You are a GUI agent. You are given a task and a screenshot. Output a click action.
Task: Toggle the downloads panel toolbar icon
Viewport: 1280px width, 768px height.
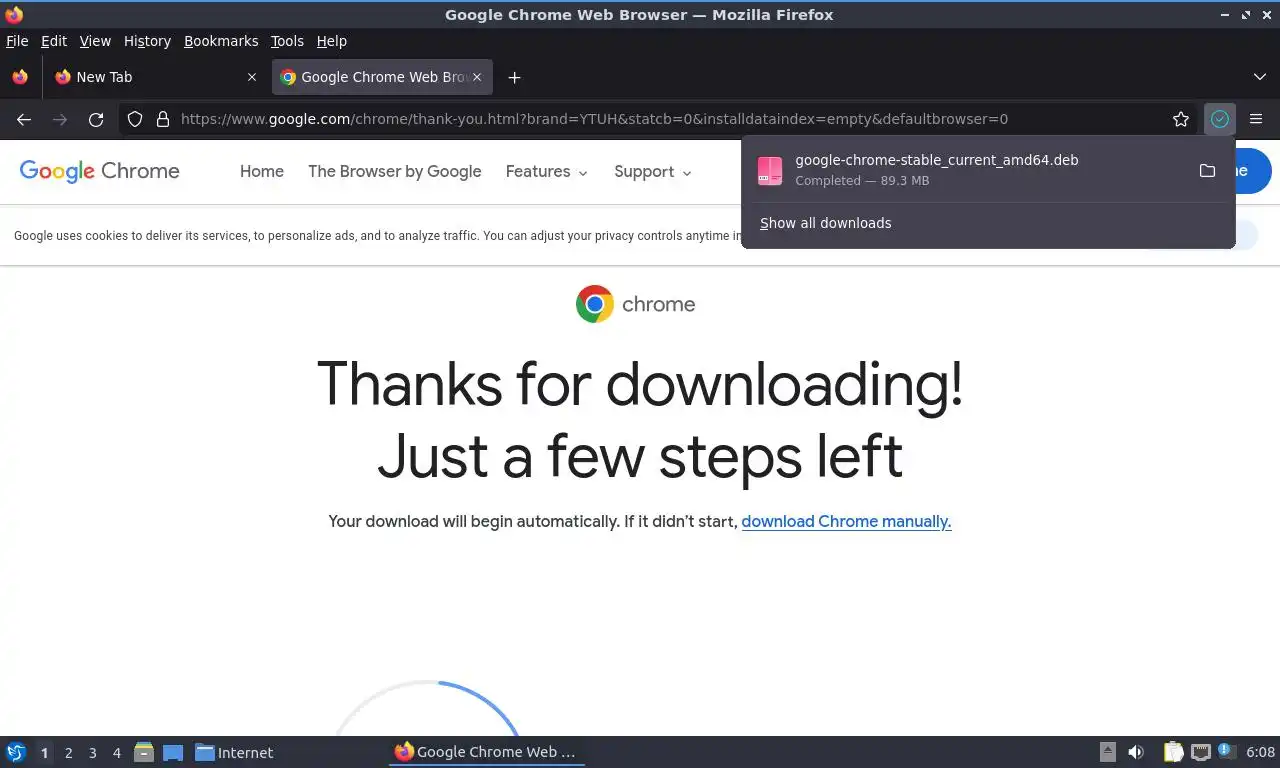(1219, 119)
